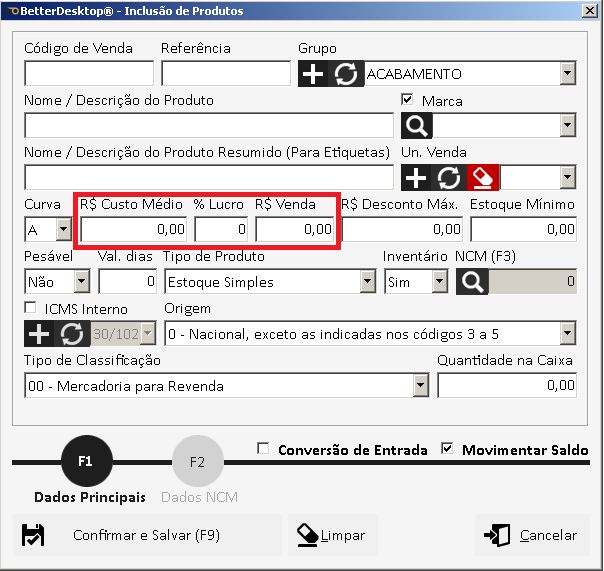Screen dimensions: 604x571
Task: Search NCM using the magnifier icon
Action: [x=471, y=283]
